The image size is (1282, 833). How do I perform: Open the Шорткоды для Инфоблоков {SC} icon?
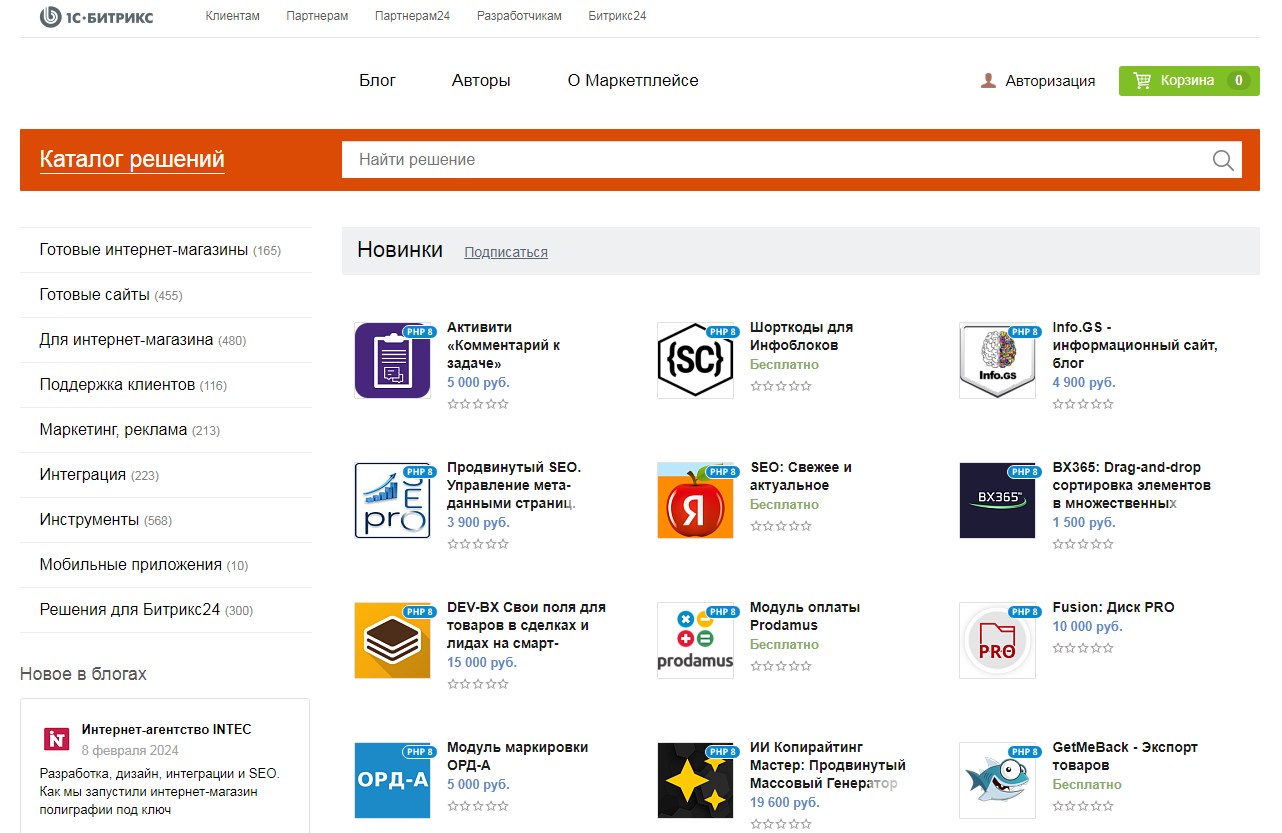pos(695,360)
